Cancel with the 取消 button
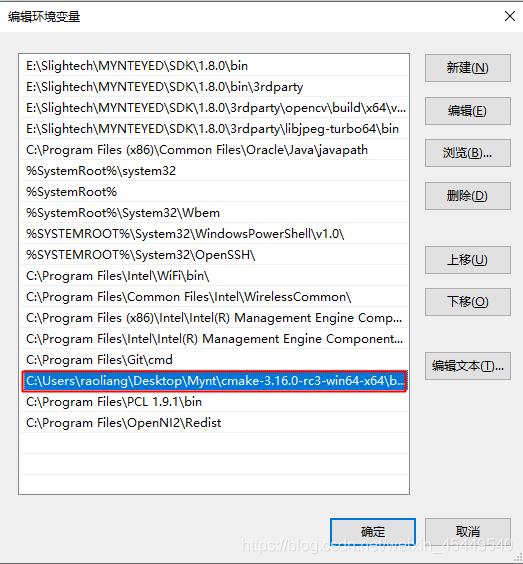Viewport: 523px width, 564px height. coord(468,532)
